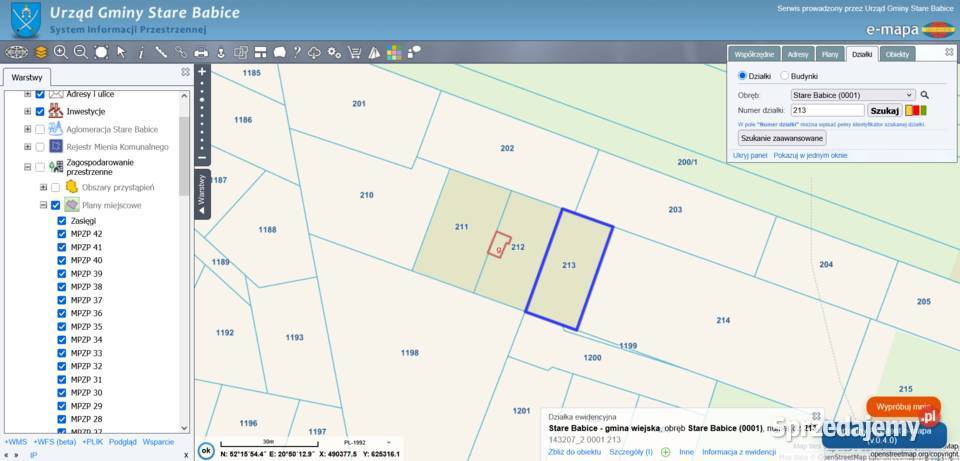The width and height of the screenshot is (960, 461).
Task: Switch to the Plany tab
Action: tap(830, 54)
